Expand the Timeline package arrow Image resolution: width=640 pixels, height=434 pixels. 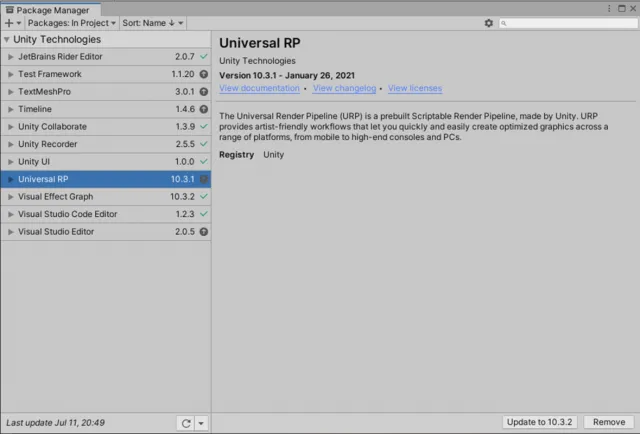(x=11, y=109)
